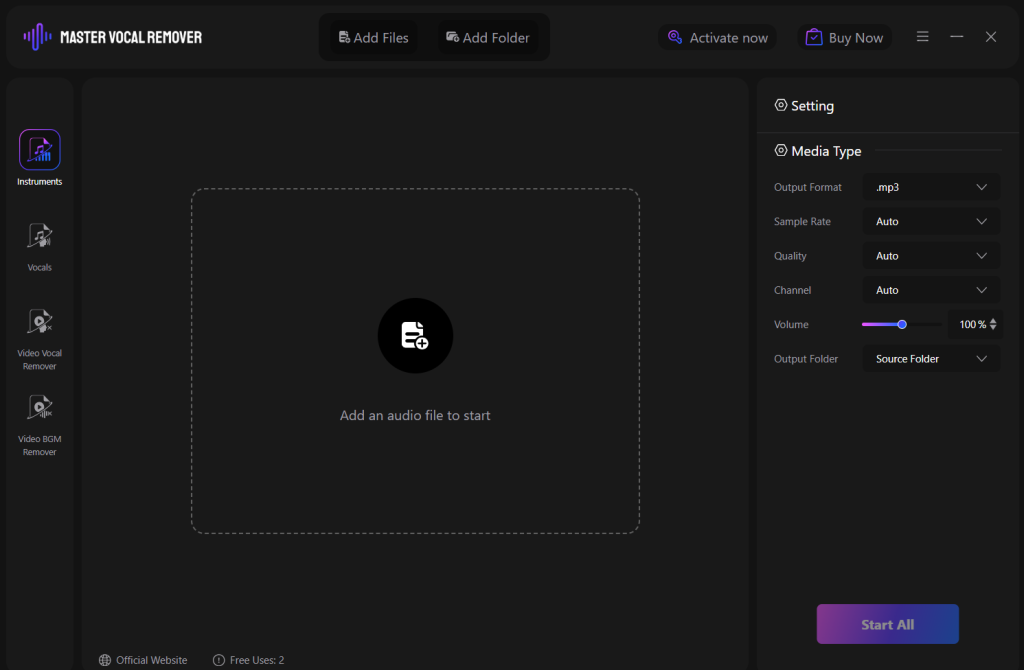Click the Activate now button

[x=717, y=38]
